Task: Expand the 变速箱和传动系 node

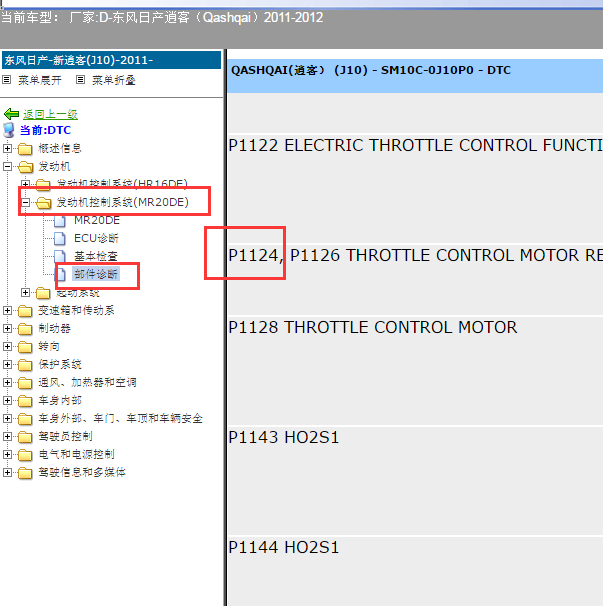Action: (7, 310)
